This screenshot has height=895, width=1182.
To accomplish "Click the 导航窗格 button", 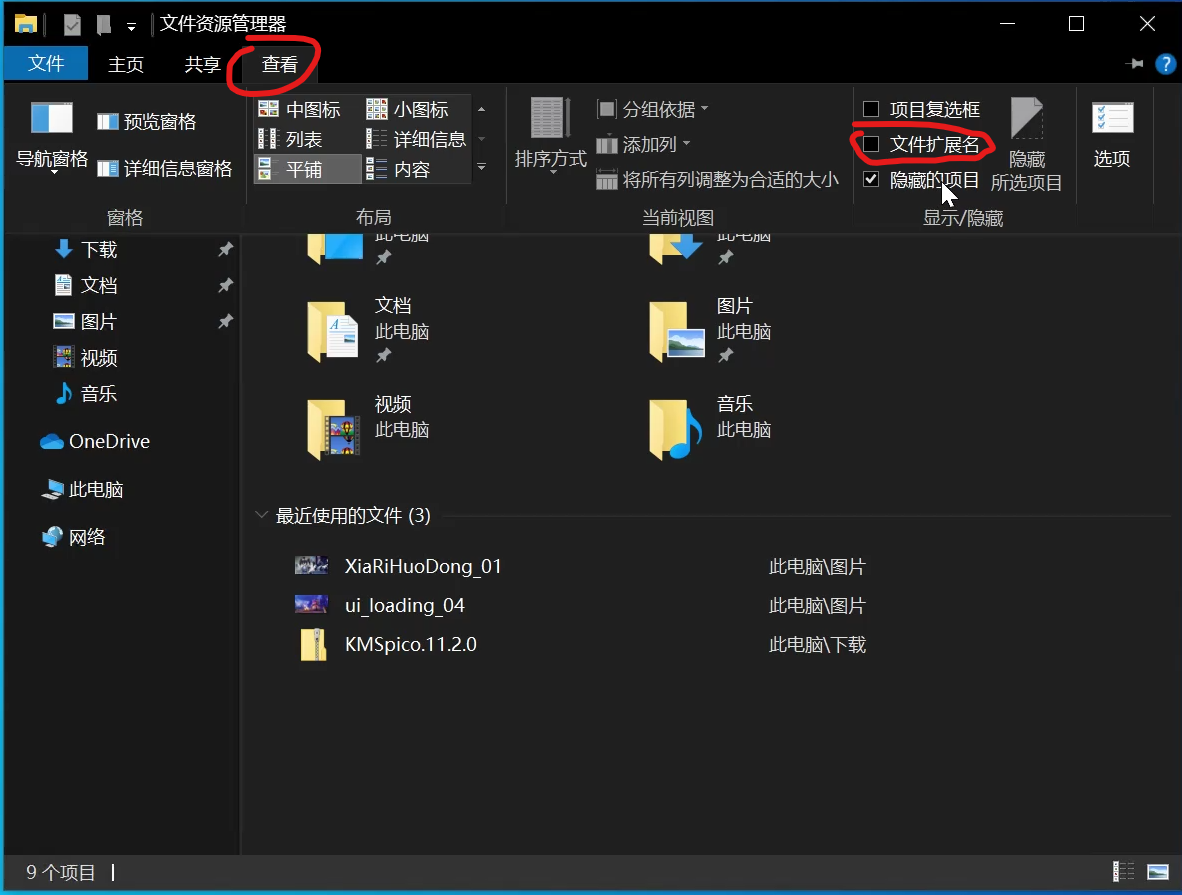I will tap(52, 138).
